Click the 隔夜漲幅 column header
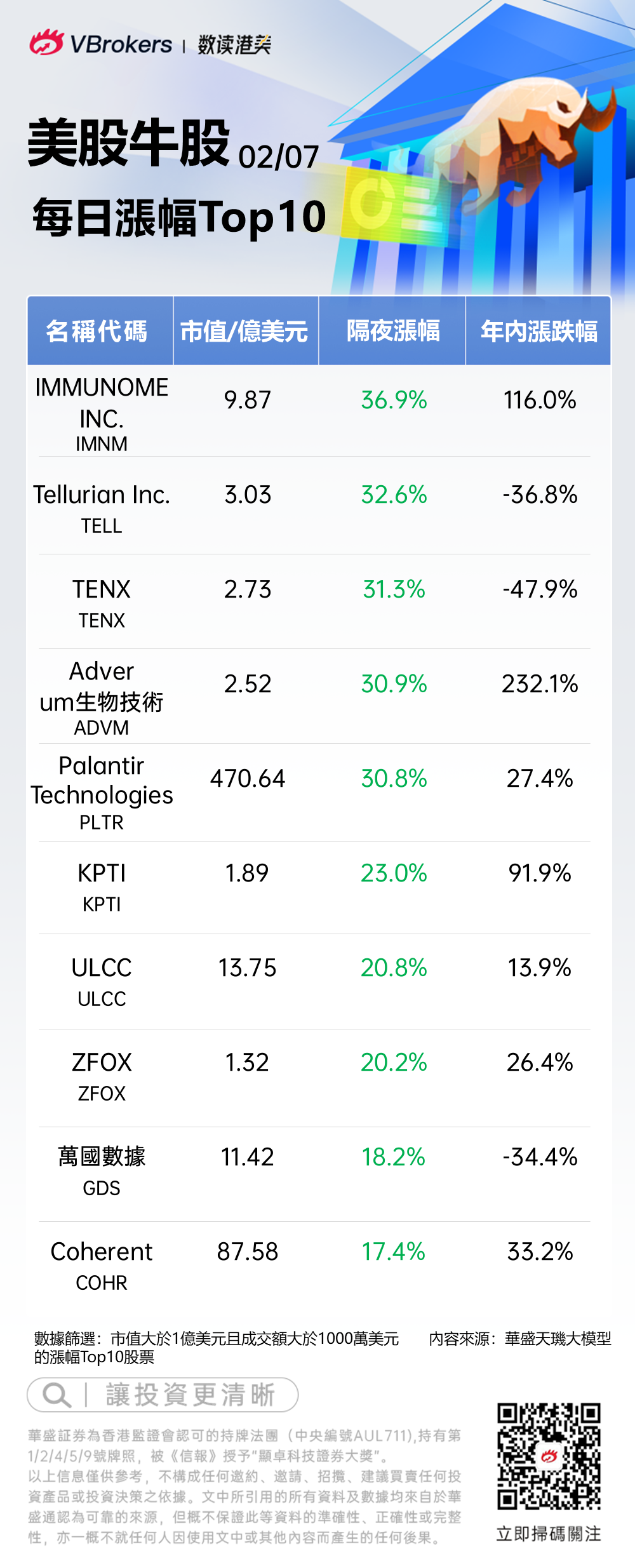This screenshot has width=635, height=1568. click(392, 332)
